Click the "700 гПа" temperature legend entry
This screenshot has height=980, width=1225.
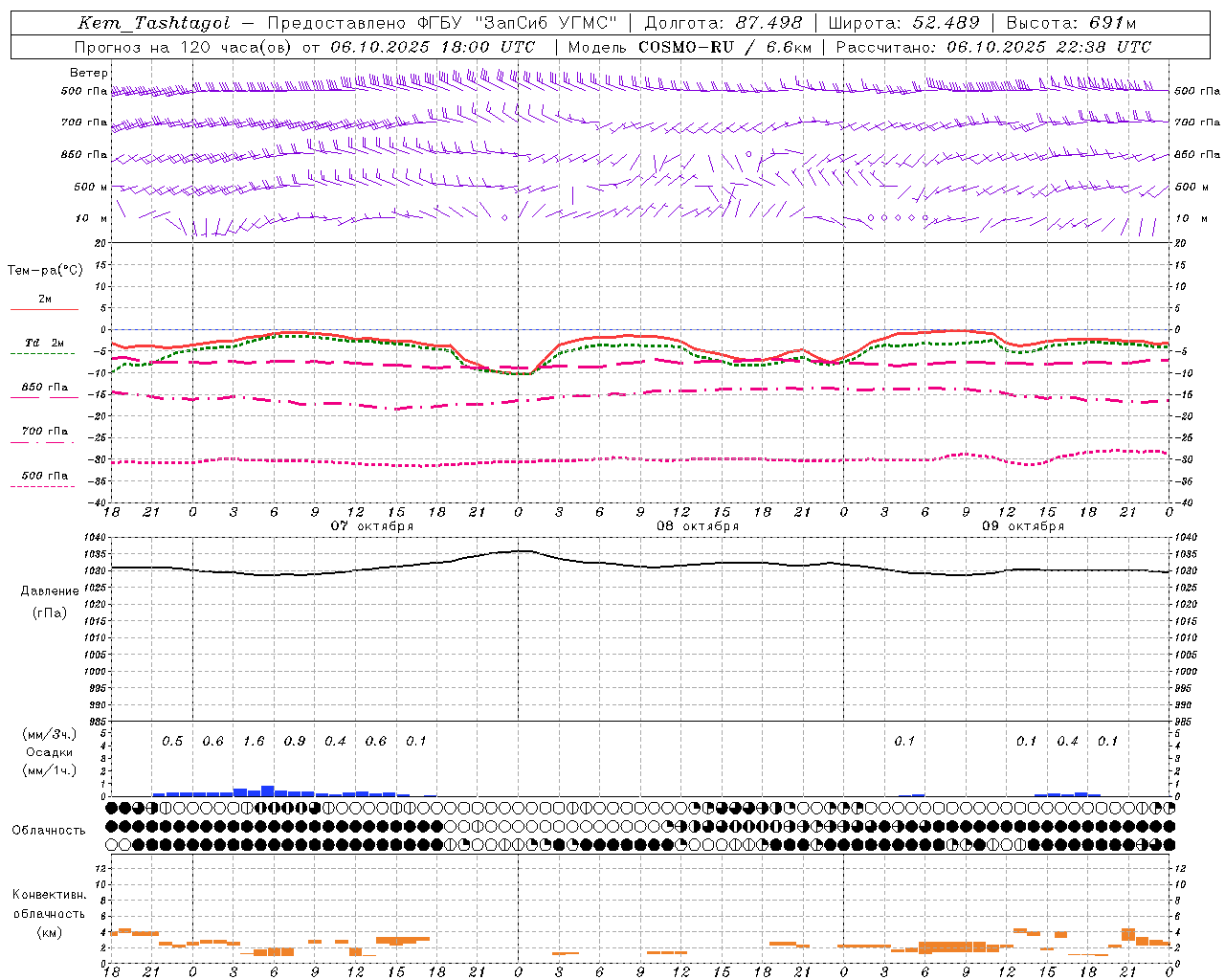45,432
